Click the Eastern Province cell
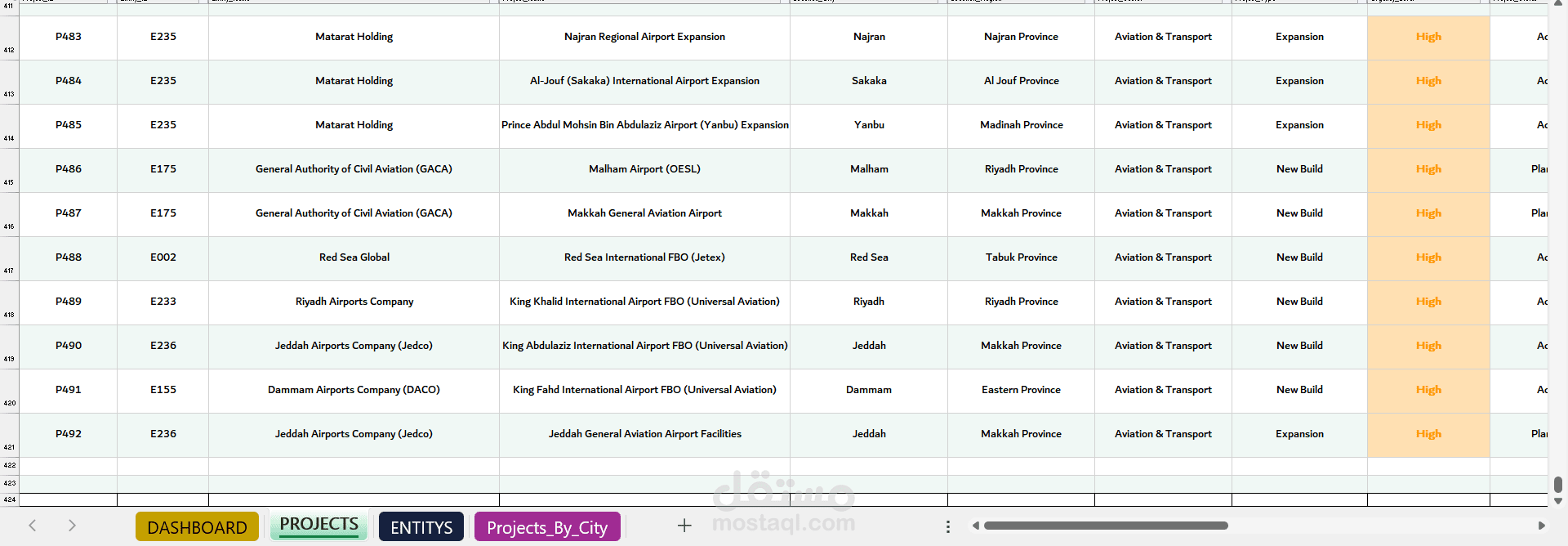The width and height of the screenshot is (1568, 546). [1021, 391]
